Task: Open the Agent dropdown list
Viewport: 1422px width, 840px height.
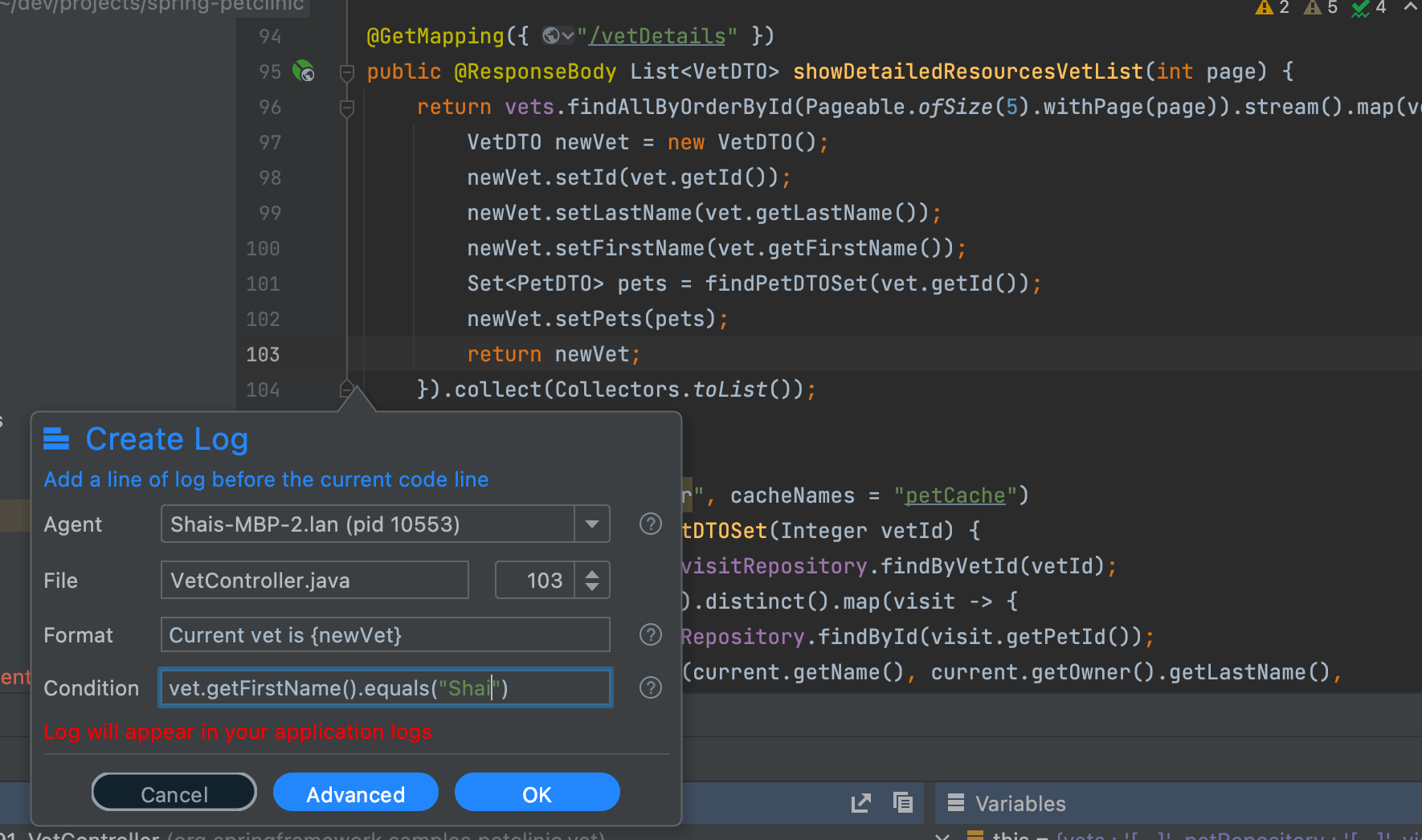Action: 592,524
